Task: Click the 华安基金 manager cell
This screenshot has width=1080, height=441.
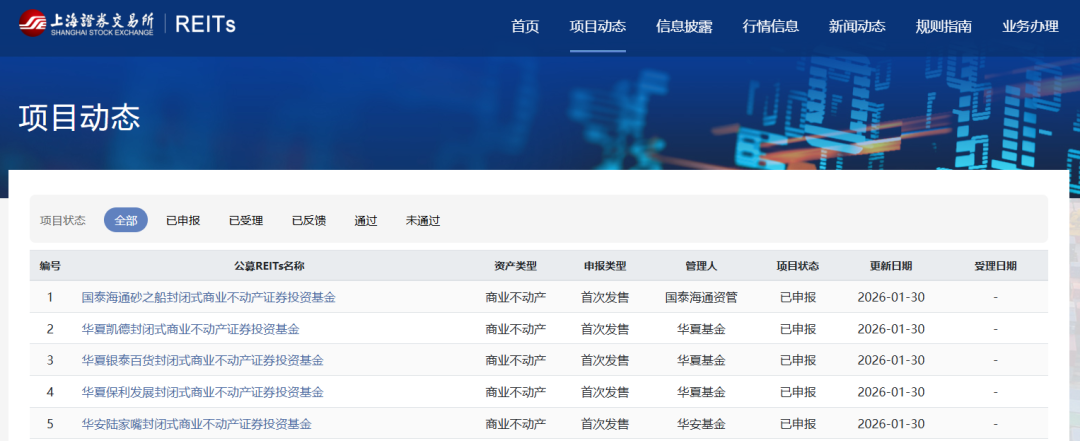Action: (x=701, y=424)
